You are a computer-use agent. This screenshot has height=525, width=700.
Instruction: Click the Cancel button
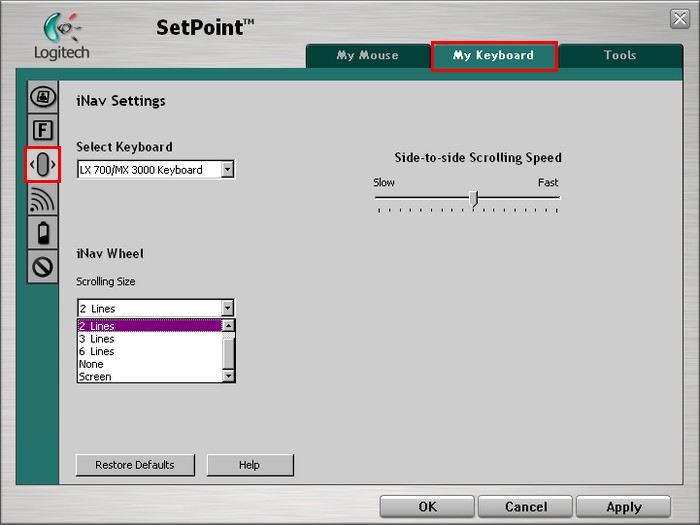[525, 507]
